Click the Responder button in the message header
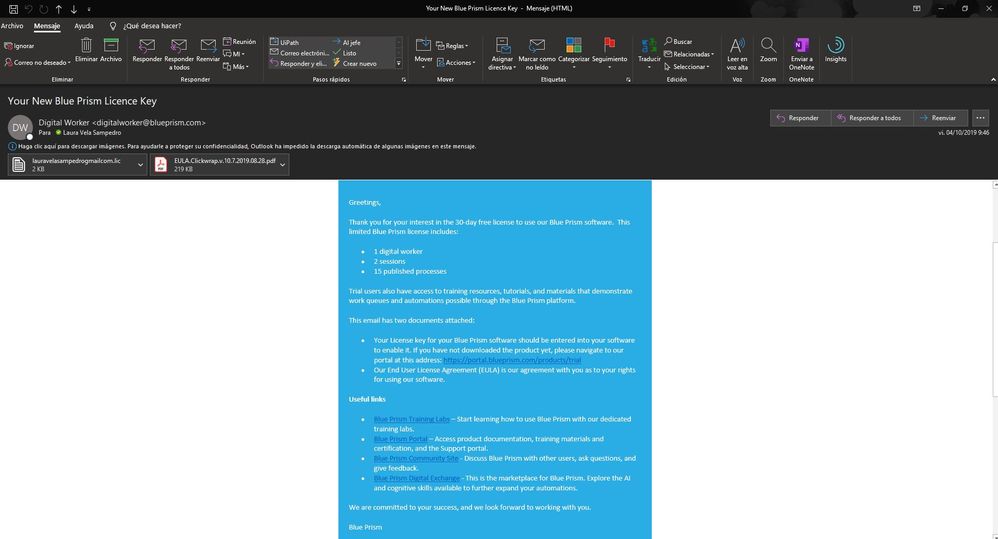 pos(799,118)
